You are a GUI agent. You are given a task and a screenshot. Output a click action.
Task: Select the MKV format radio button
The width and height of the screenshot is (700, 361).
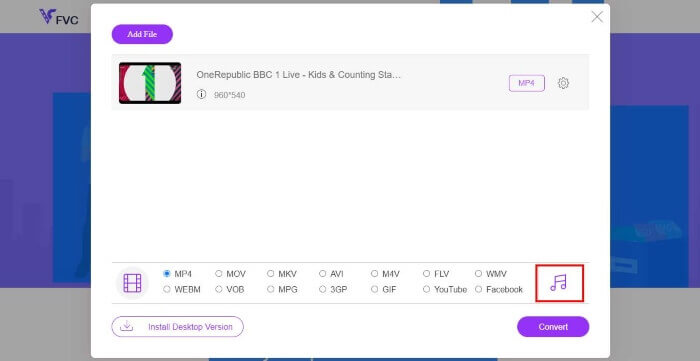pos(271,274)
